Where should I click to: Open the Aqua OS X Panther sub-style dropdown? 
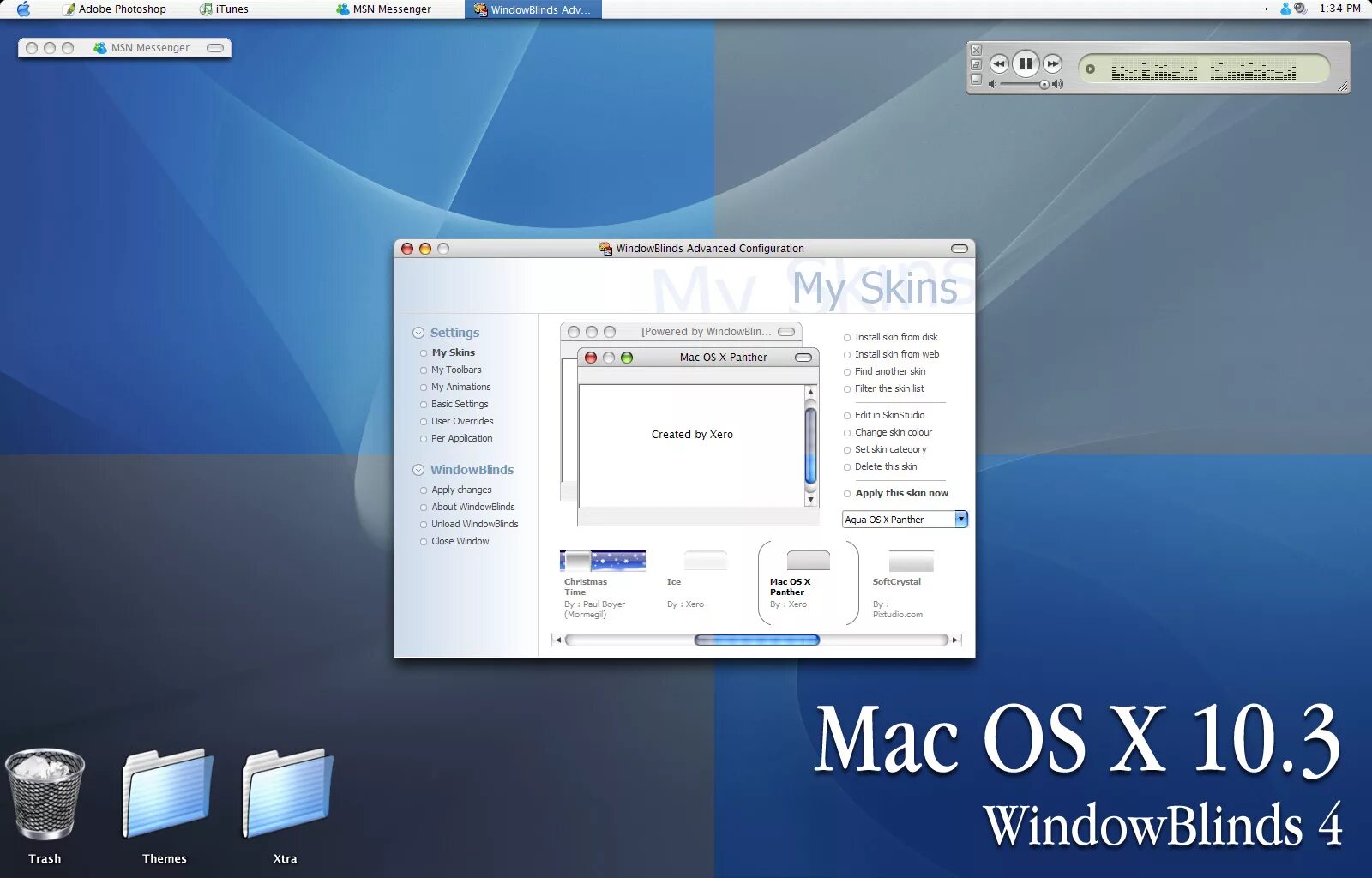[961, 519]
